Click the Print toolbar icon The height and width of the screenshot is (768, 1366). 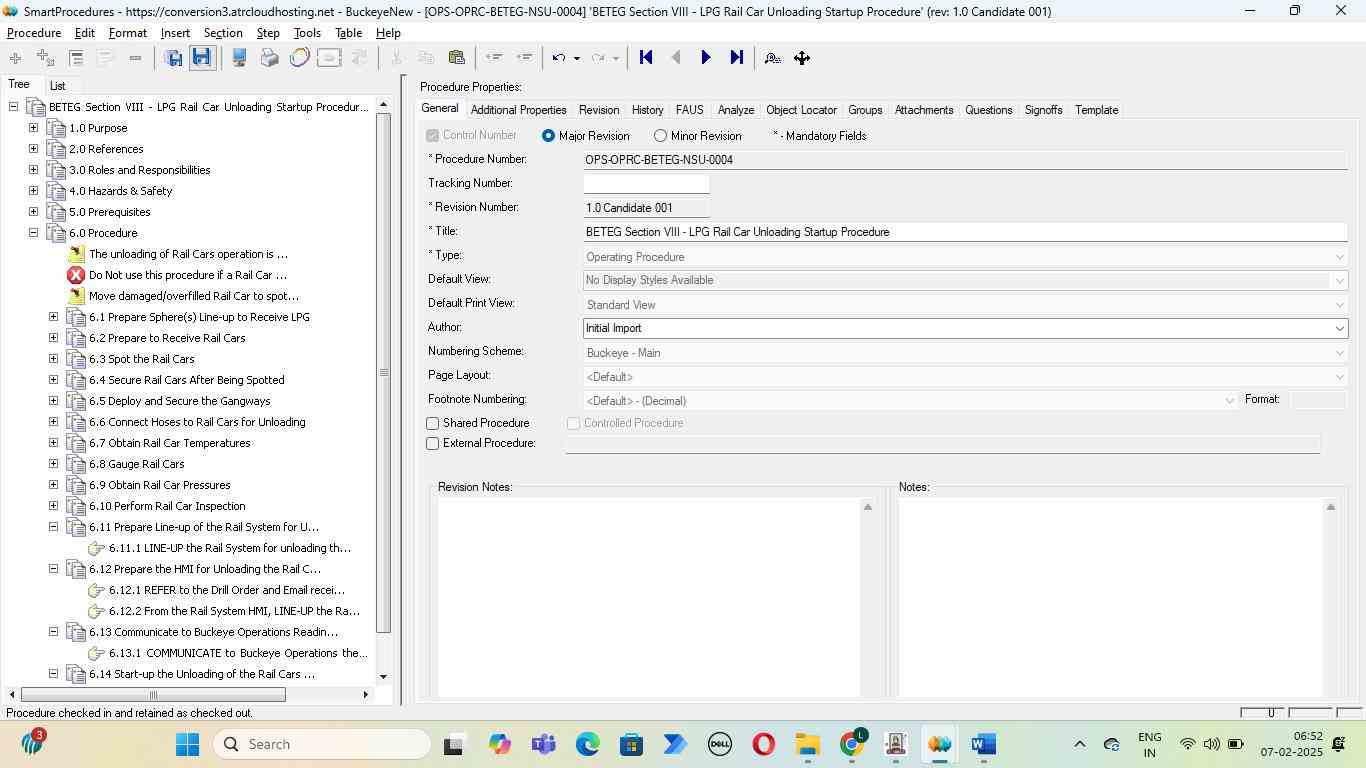269,58
